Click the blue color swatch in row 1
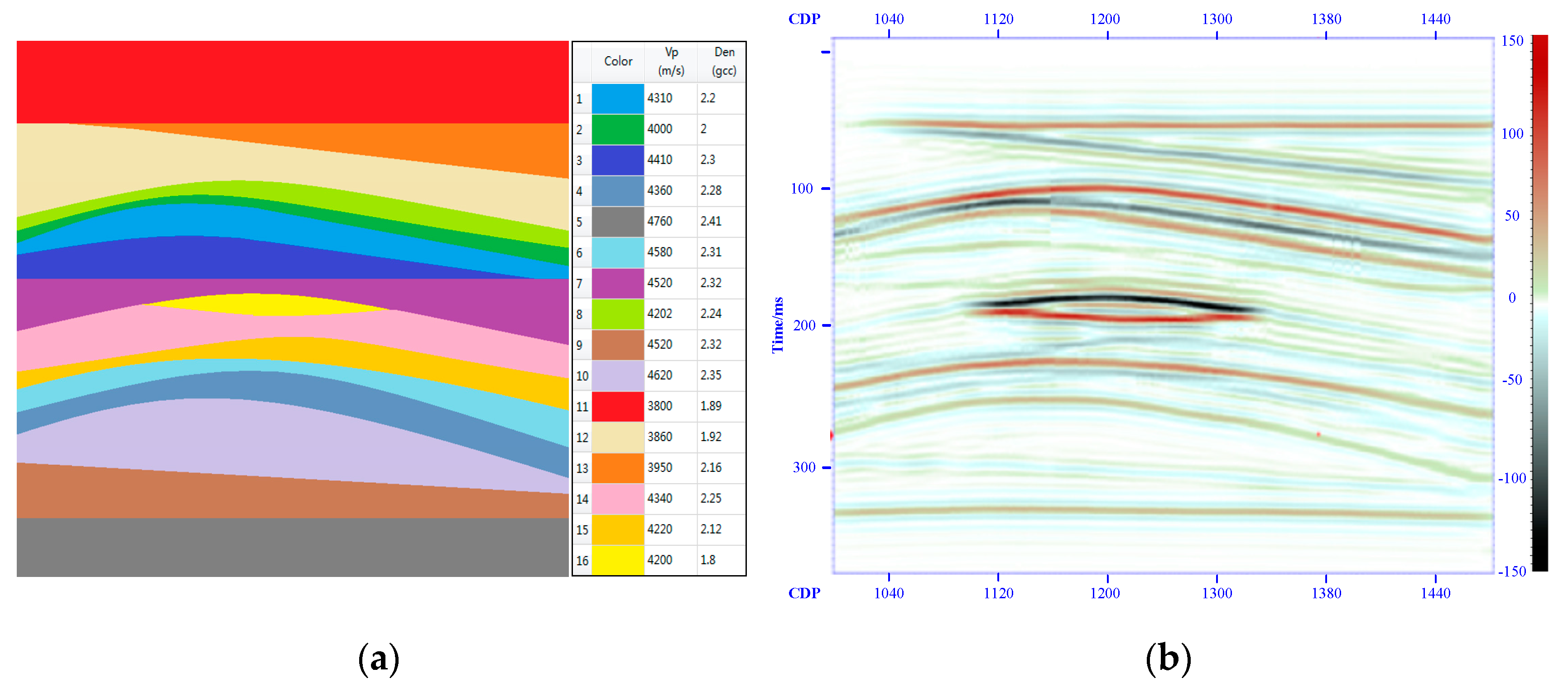The height and width of the screenshot is (688, 1568). tap(617, 99)
